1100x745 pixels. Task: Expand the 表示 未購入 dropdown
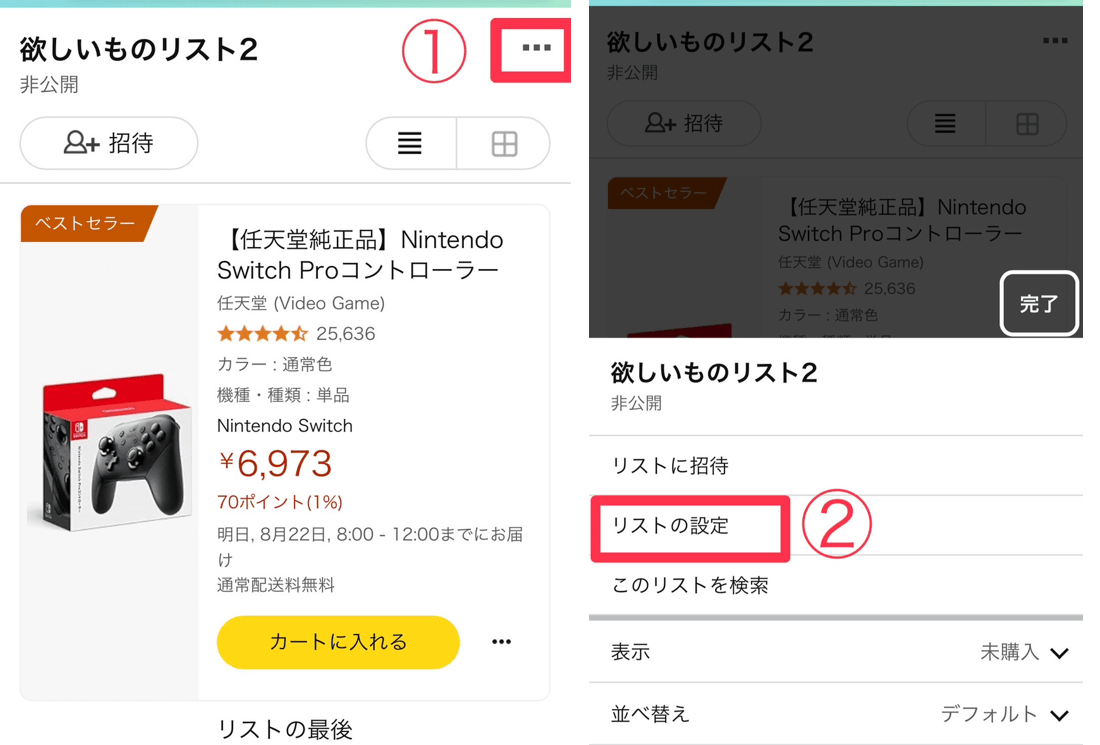[1024, 653]
